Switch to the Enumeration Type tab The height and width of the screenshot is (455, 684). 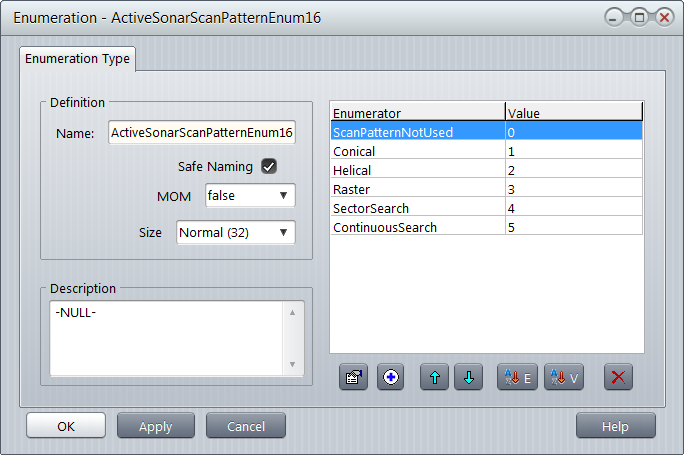pyautogui.click(x=79, y=59)
